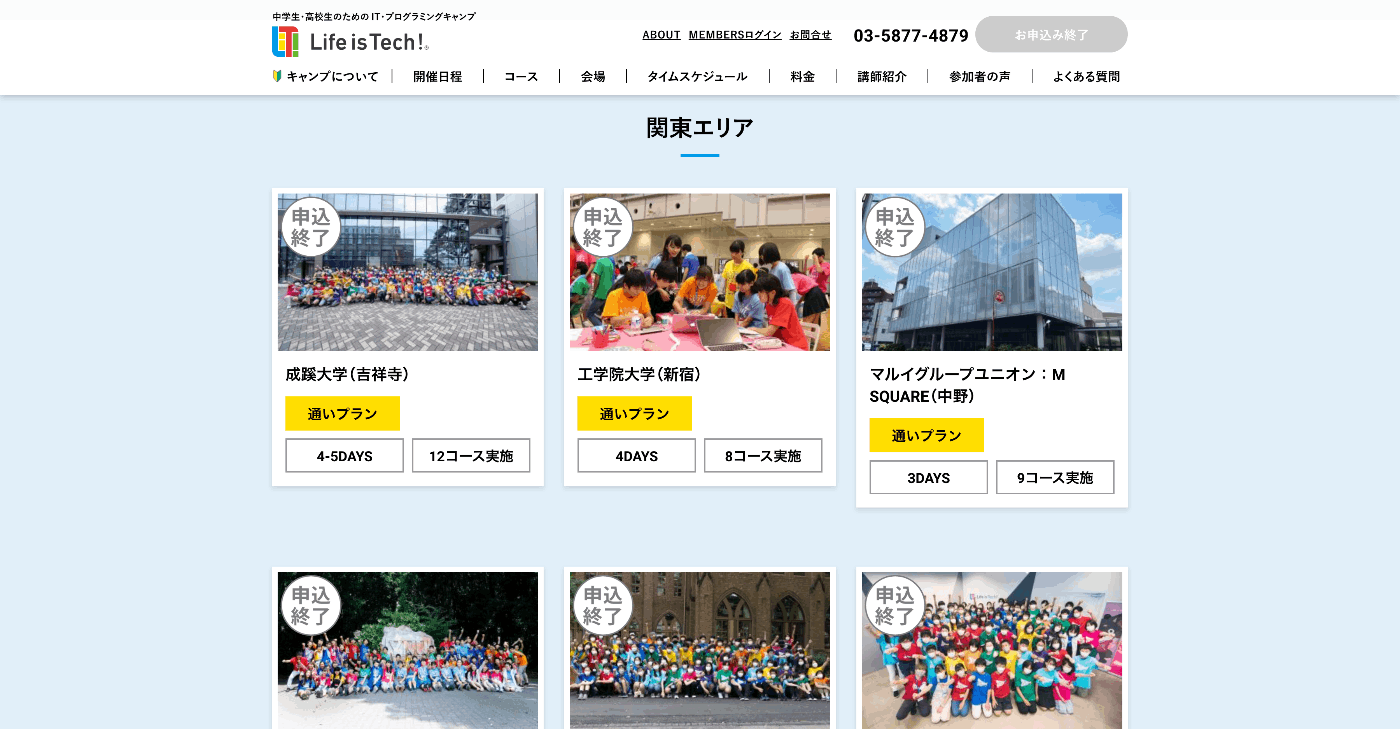Image resolution: width=1400 pixels, height=729 pixels.
Task: Click the 4DAYS box
Action: [x=637, y=455]
